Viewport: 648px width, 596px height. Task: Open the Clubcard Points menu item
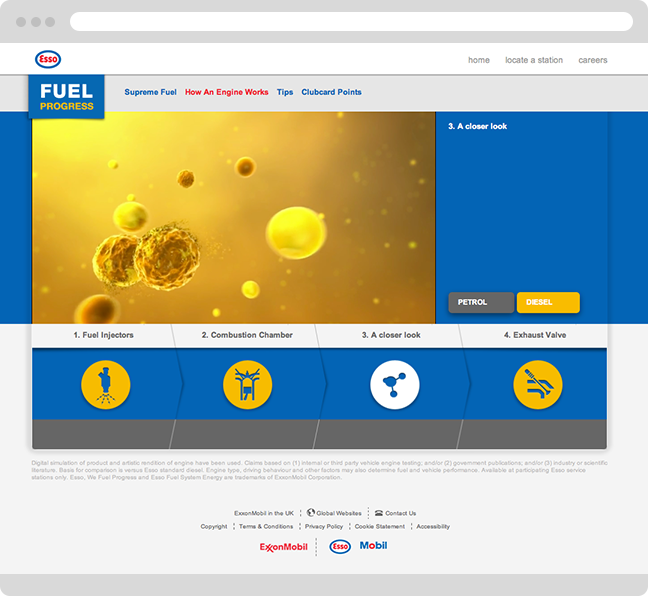click(x=331, y=92)
